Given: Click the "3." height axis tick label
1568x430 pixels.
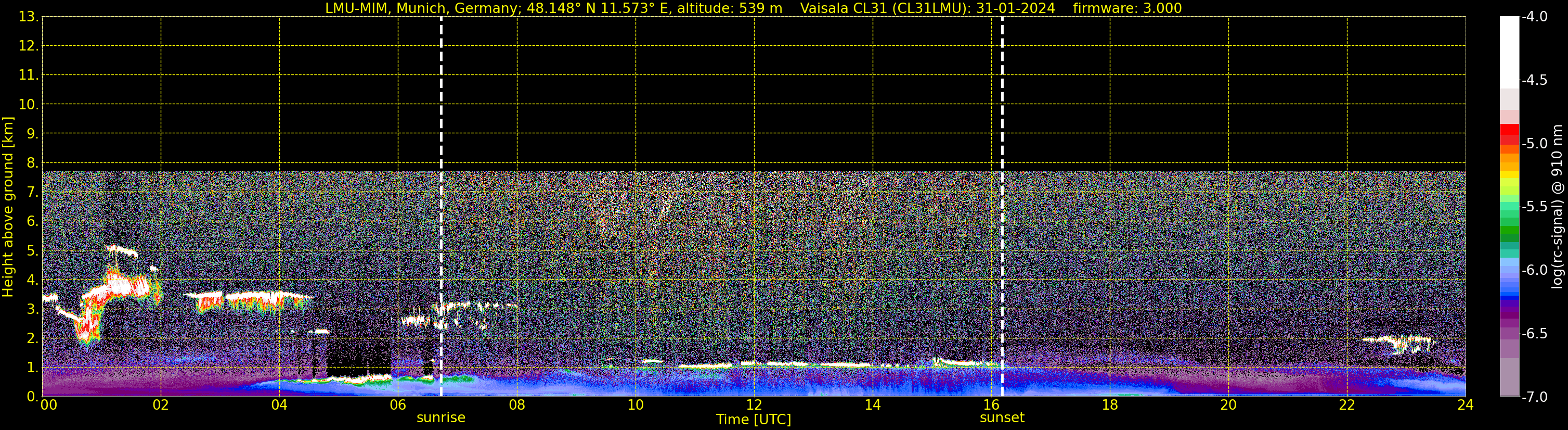Looking at the screenshot, I should [32, 309].
